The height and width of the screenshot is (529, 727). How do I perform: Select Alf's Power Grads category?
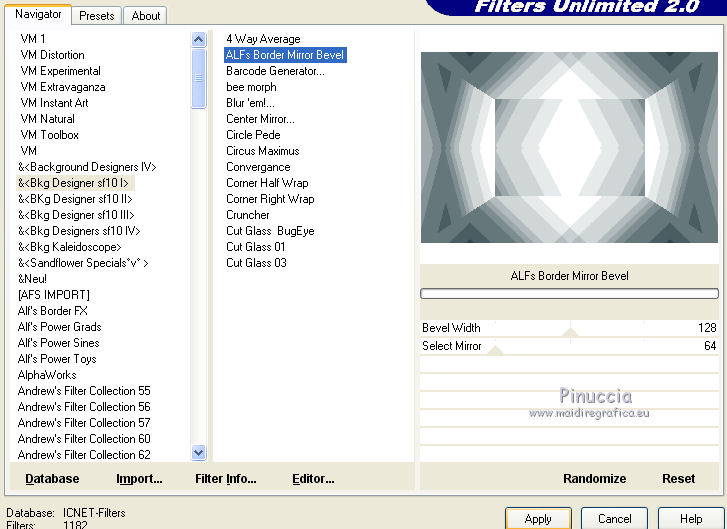59,327
